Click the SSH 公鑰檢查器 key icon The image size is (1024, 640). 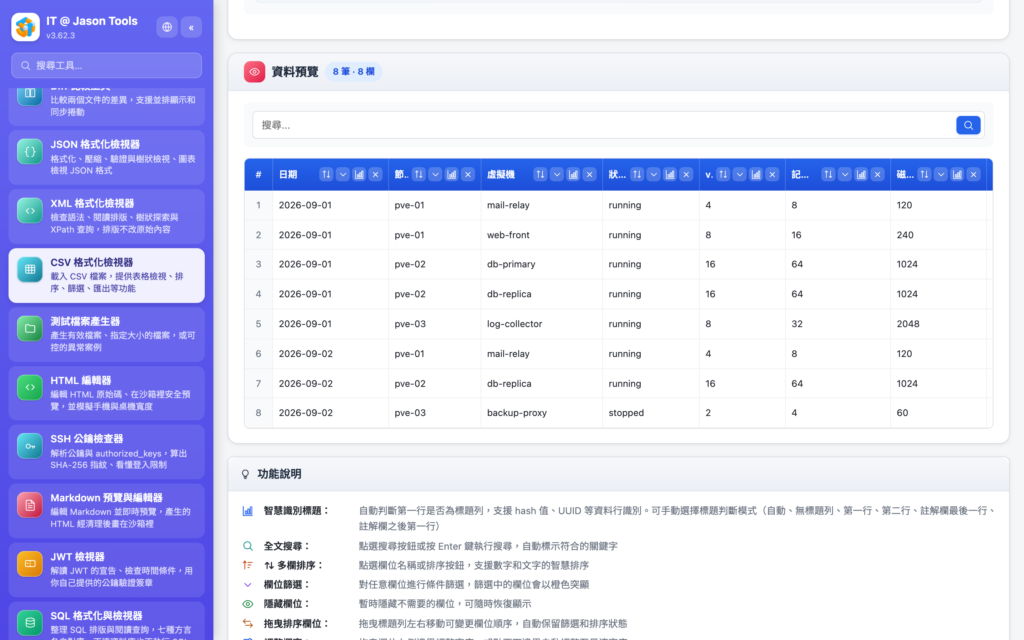30,446
